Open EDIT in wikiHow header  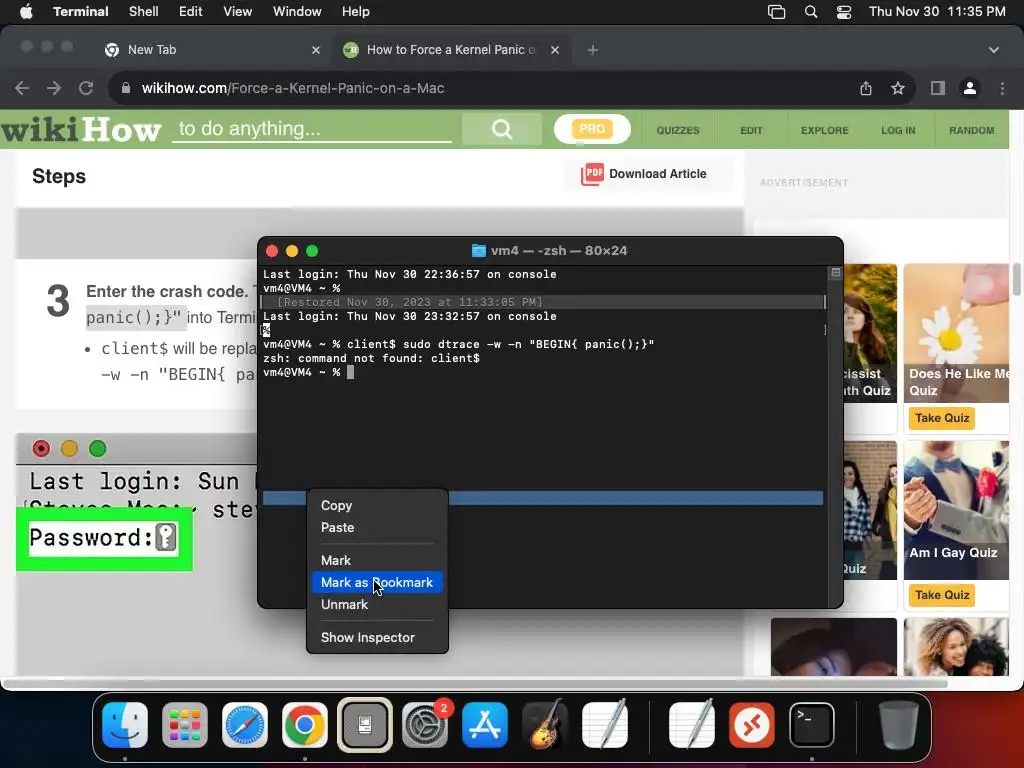tap(751, 130)
